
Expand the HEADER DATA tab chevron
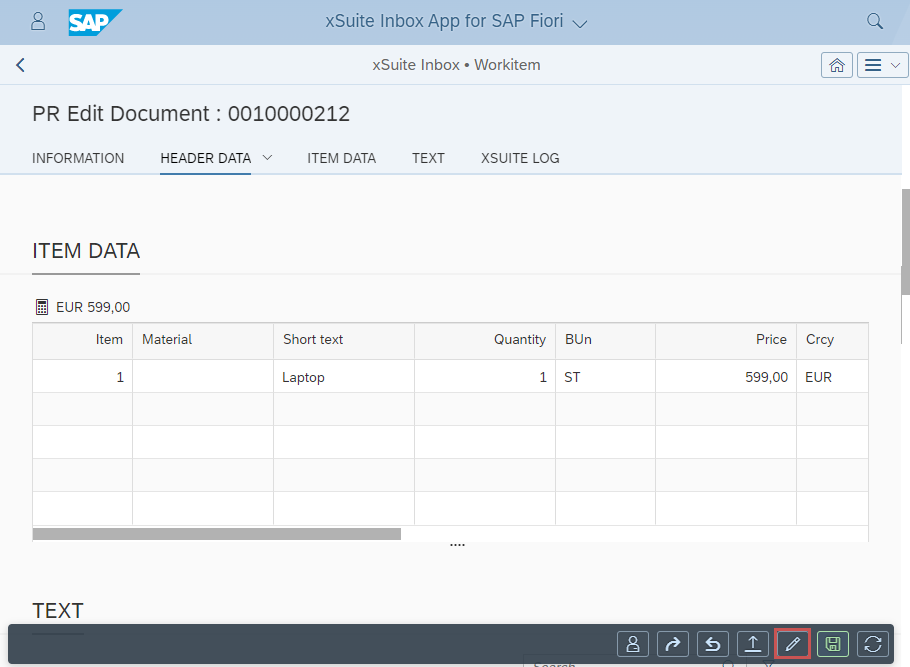point(267,158)
